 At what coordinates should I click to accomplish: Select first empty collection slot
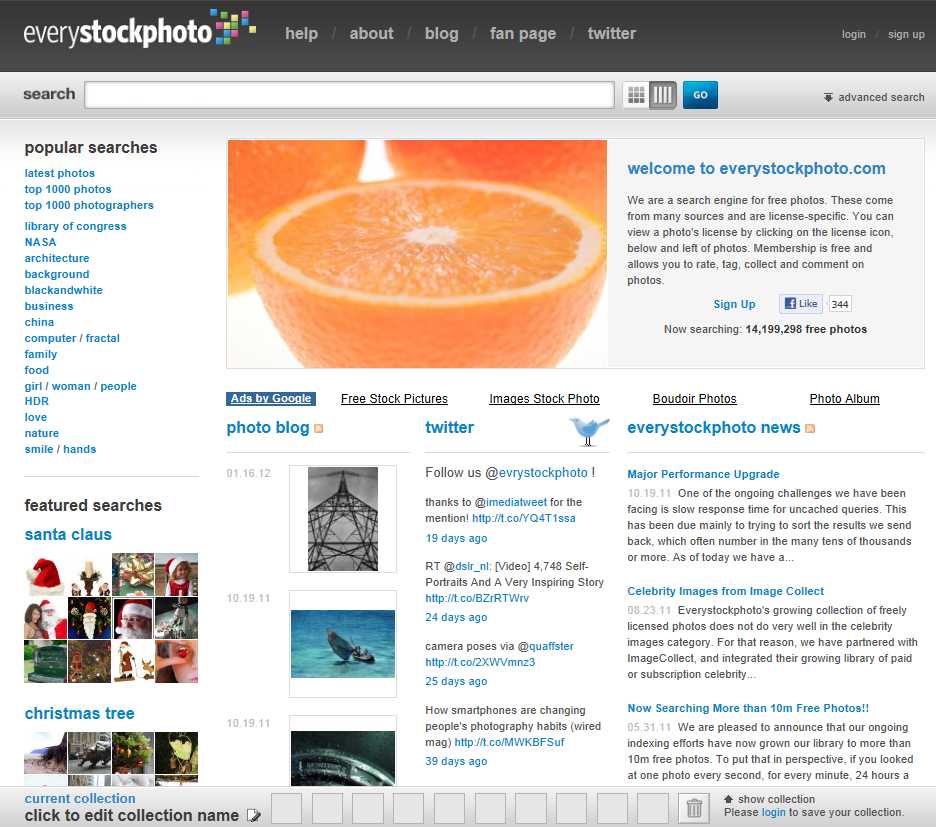(x=287, y=808)
